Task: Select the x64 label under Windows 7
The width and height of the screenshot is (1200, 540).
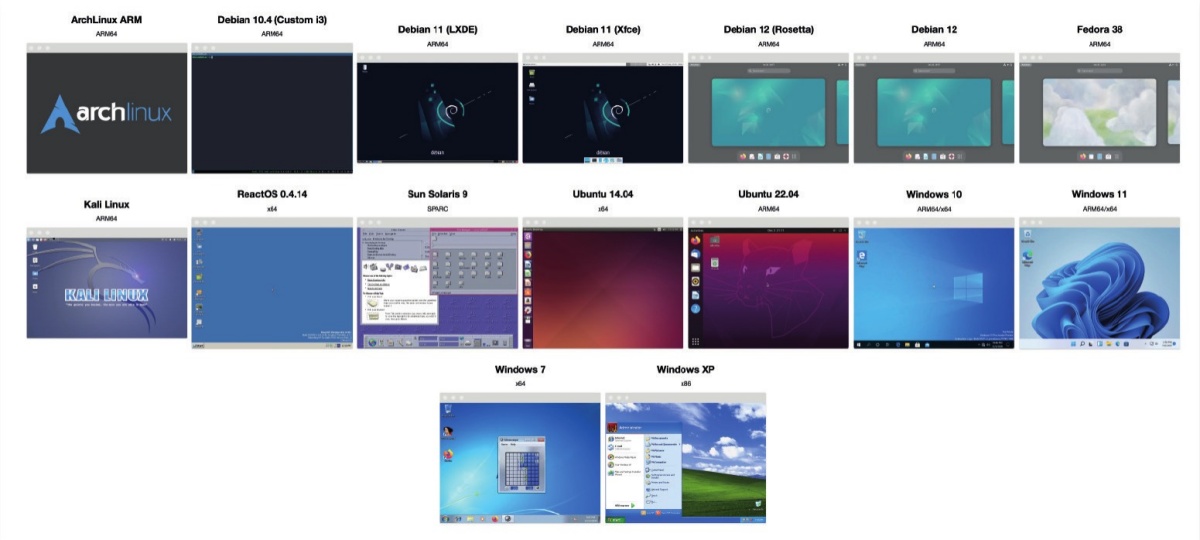Action: coord(520,384)
